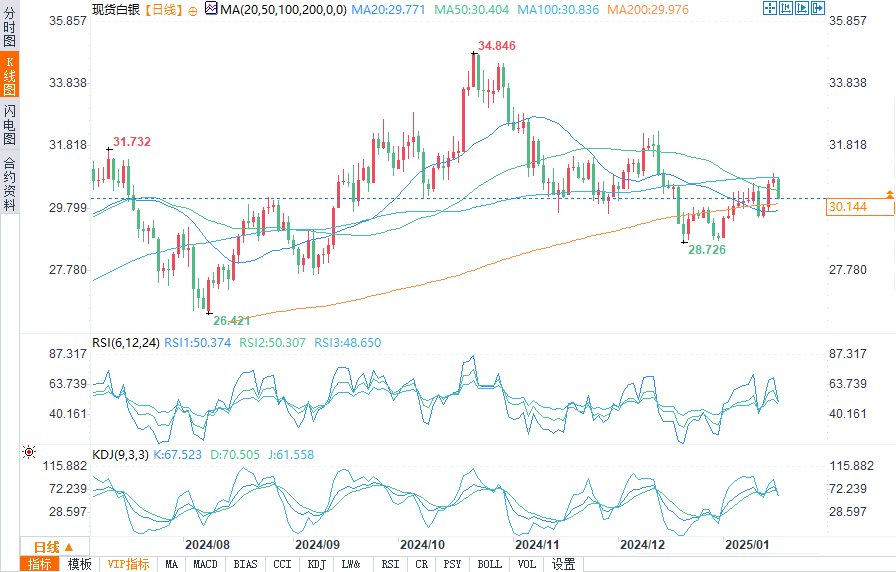The image size is (896, 572).
Task: Open MA(20,50,100,200,0,0) parameter settings
Action: 283,10
